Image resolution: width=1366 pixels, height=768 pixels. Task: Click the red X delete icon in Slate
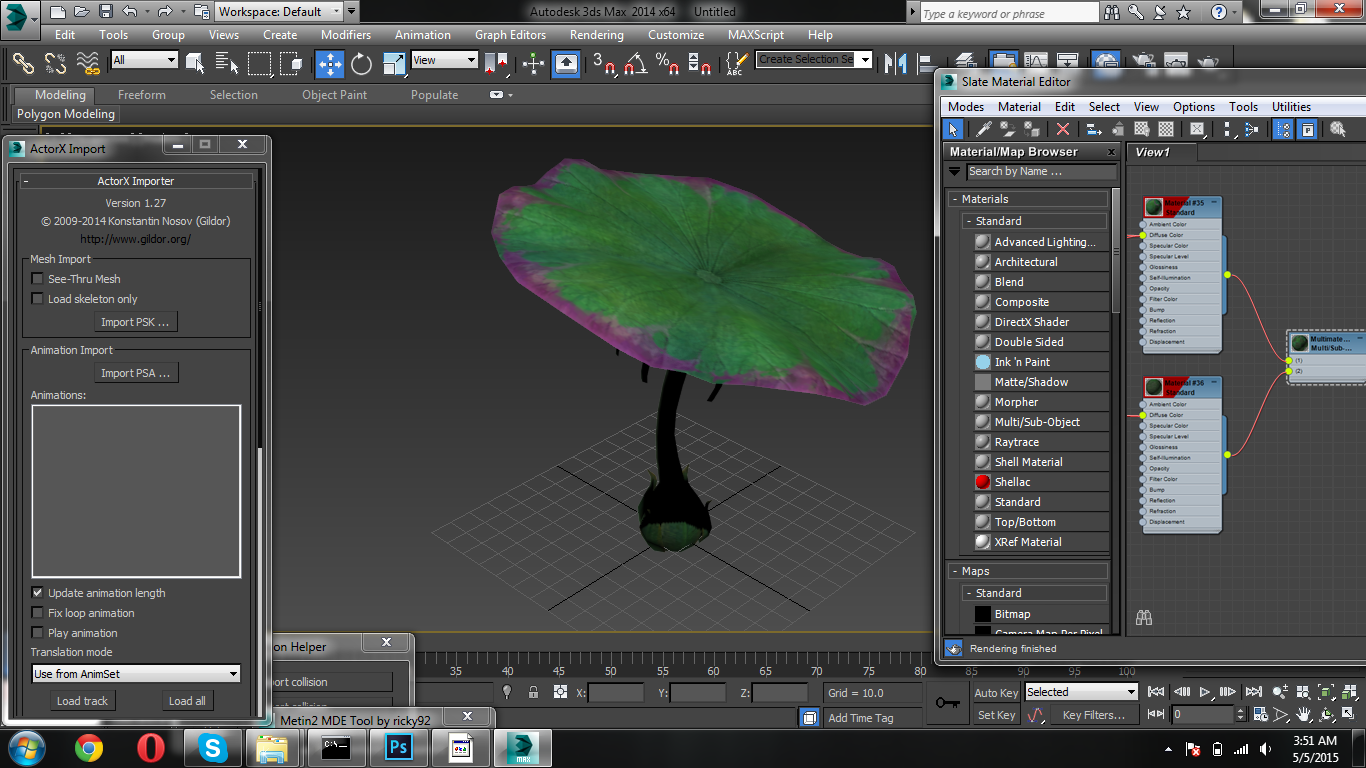(x=1063, y=129)
